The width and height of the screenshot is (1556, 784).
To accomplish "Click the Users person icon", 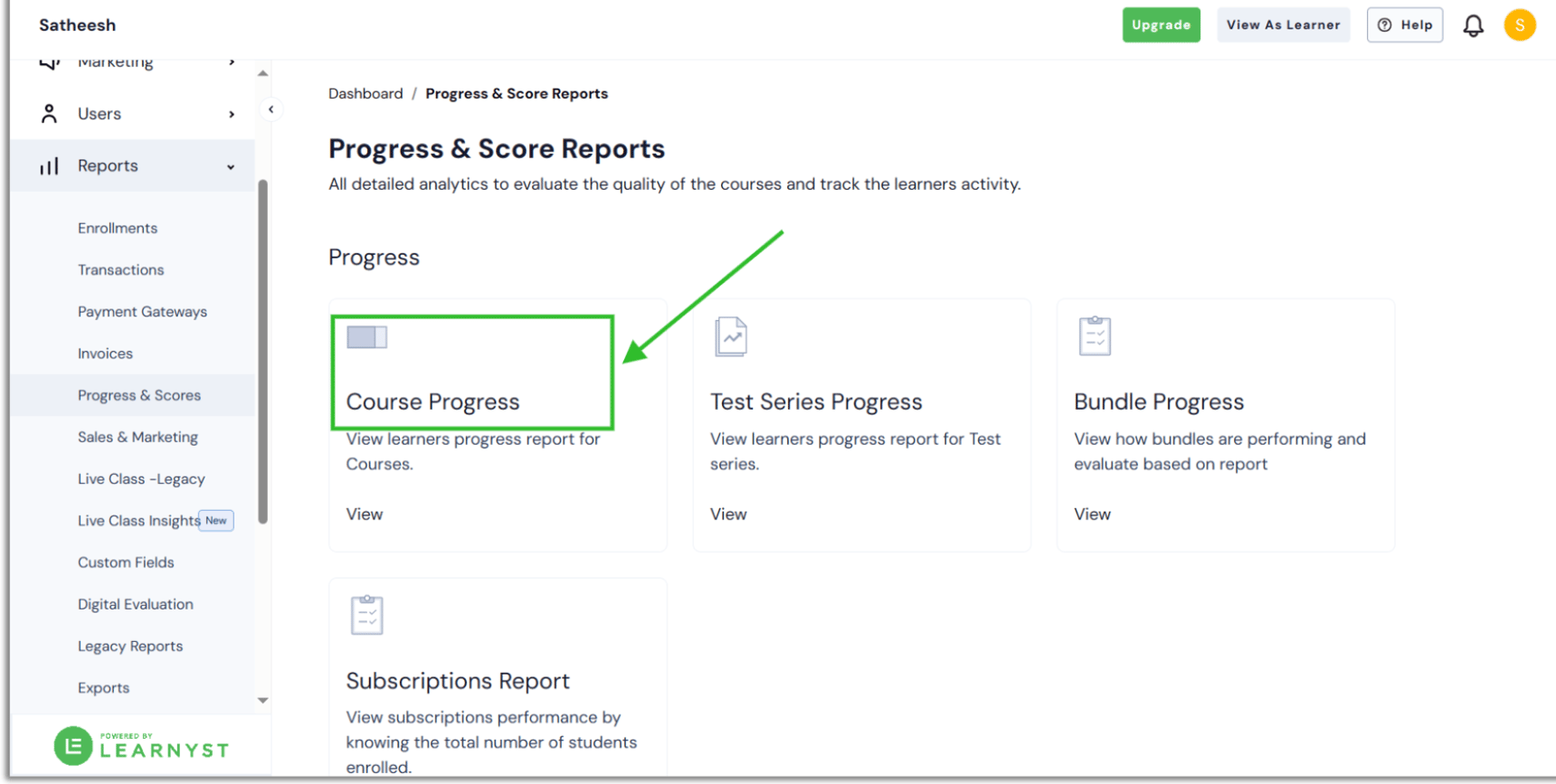I will 49,114.
